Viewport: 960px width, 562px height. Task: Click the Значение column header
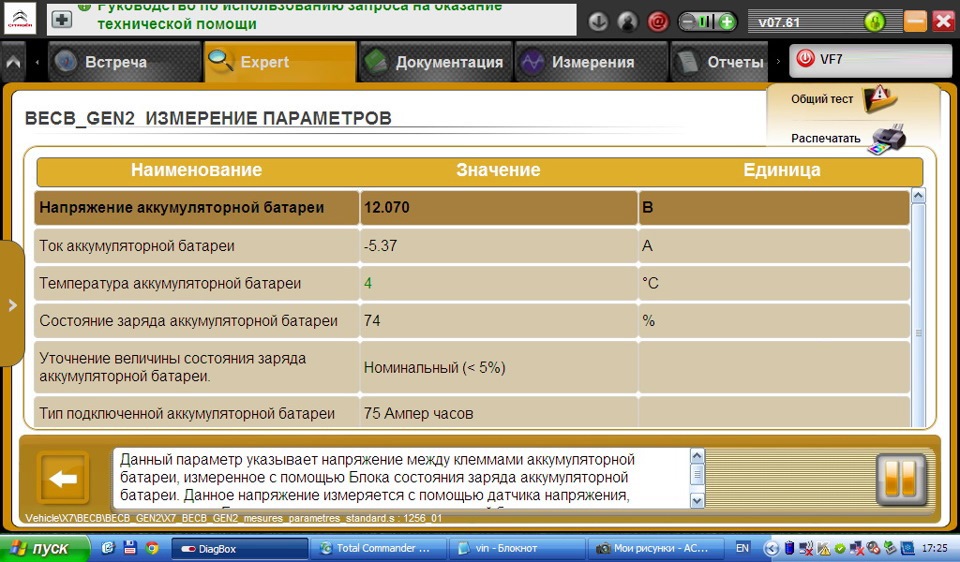pyautogui.click(x=498, y=170)
